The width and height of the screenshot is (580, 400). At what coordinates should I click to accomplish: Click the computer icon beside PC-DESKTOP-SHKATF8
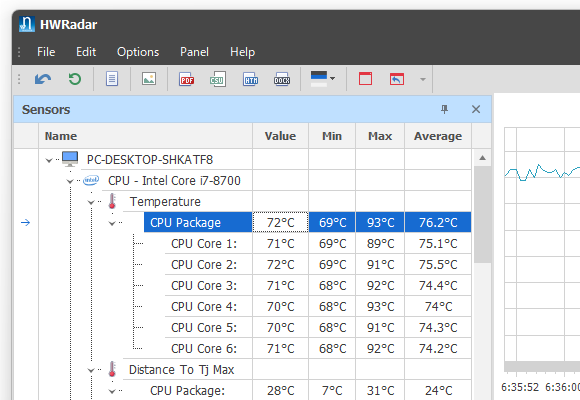tap(70, 159)
